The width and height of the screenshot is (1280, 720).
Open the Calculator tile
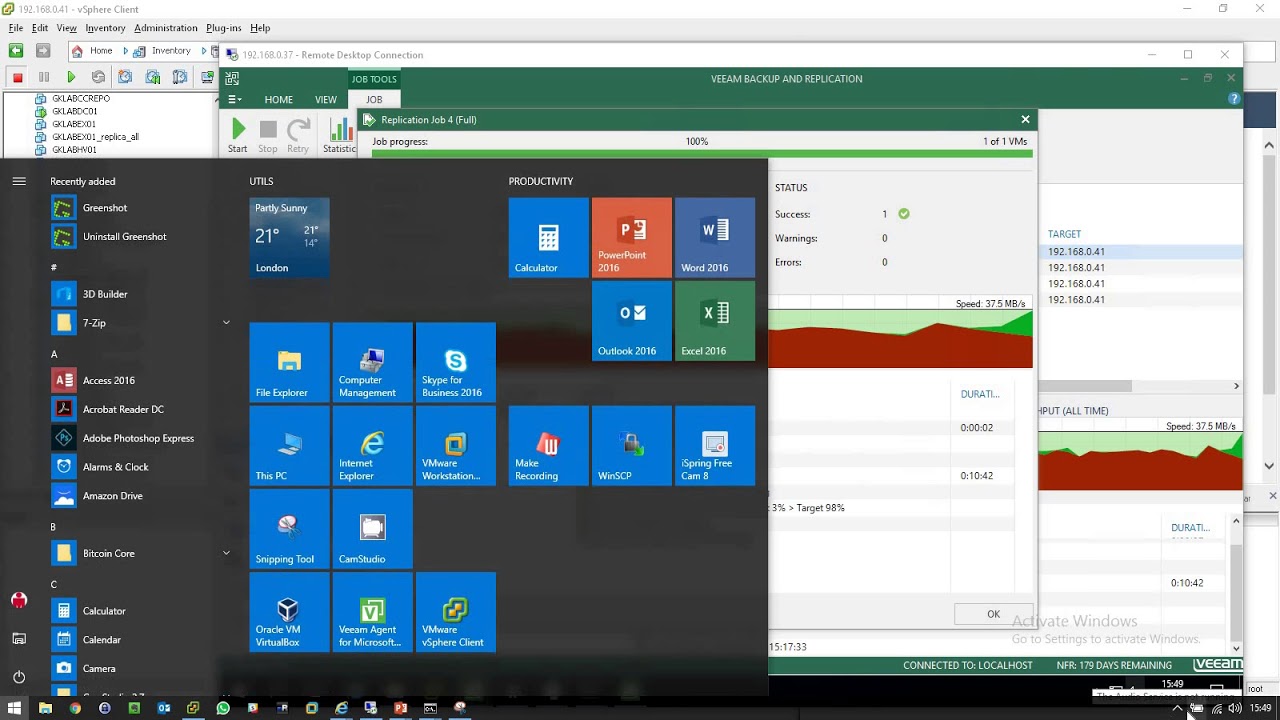(x=548, y=237)
